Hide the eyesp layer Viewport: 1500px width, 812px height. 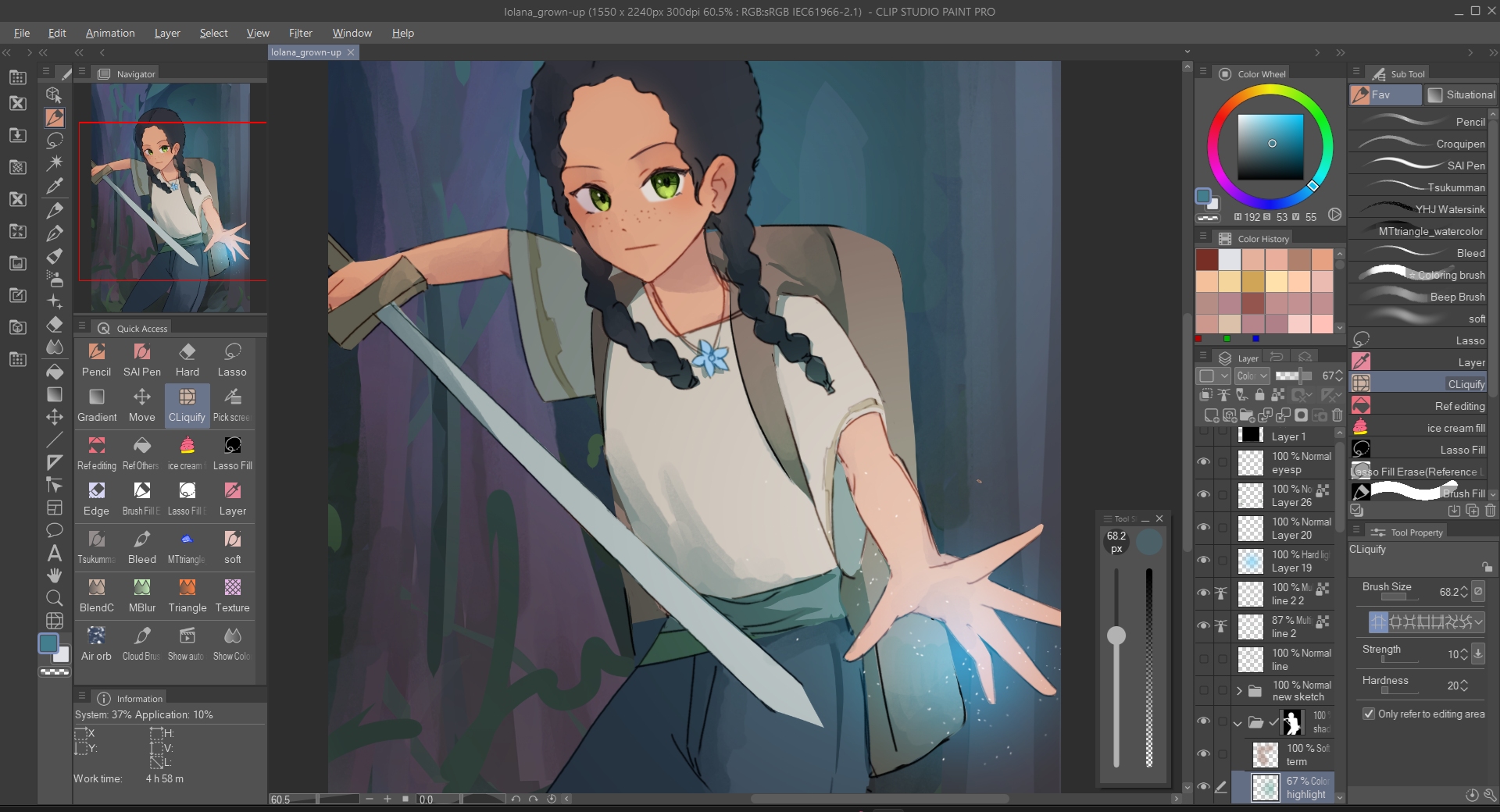(x=1203, y=462)
